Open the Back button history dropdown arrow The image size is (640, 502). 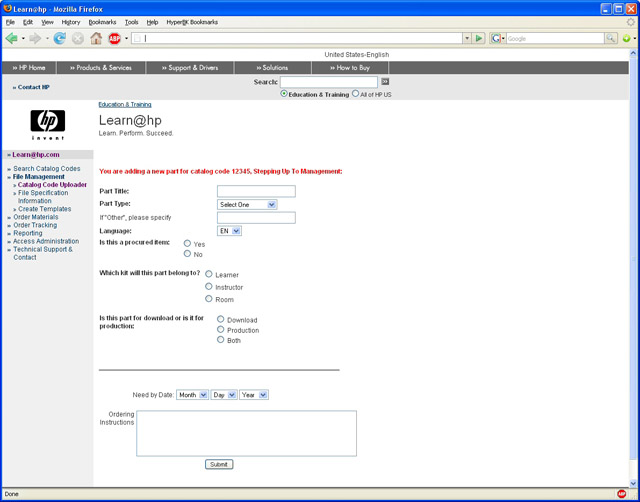(x=23, y=38)
